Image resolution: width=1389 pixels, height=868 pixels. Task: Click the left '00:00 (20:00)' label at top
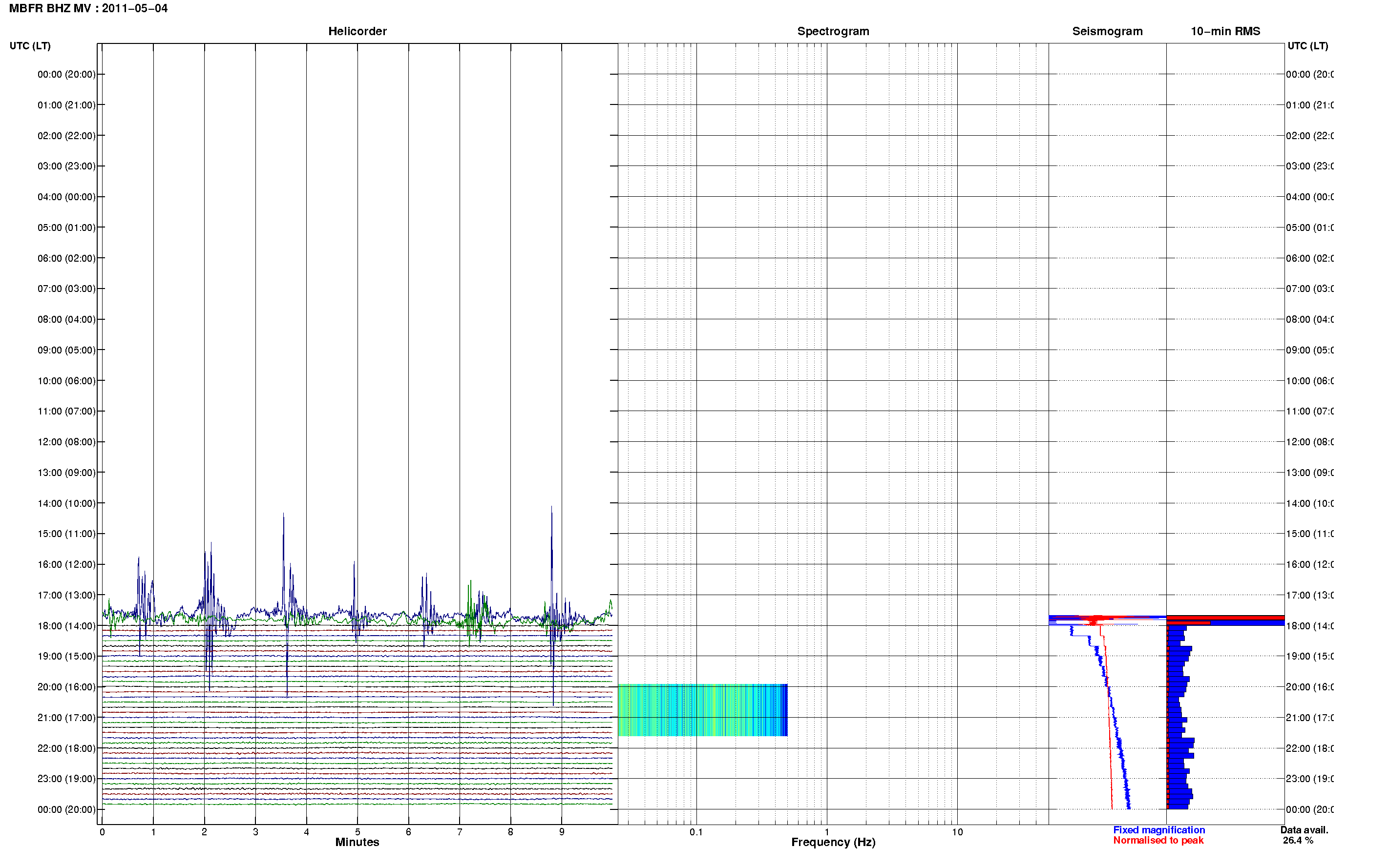(x=66, y=74)
